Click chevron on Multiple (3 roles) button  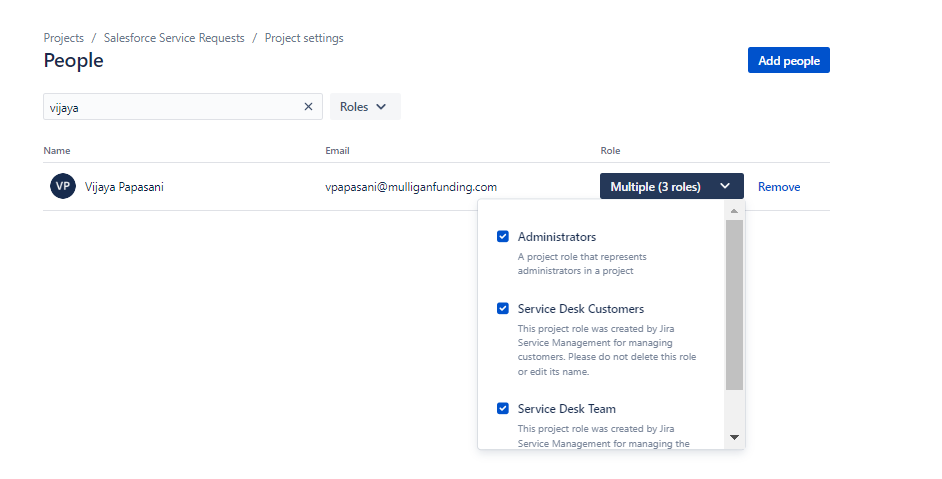(x=725, y=186)
